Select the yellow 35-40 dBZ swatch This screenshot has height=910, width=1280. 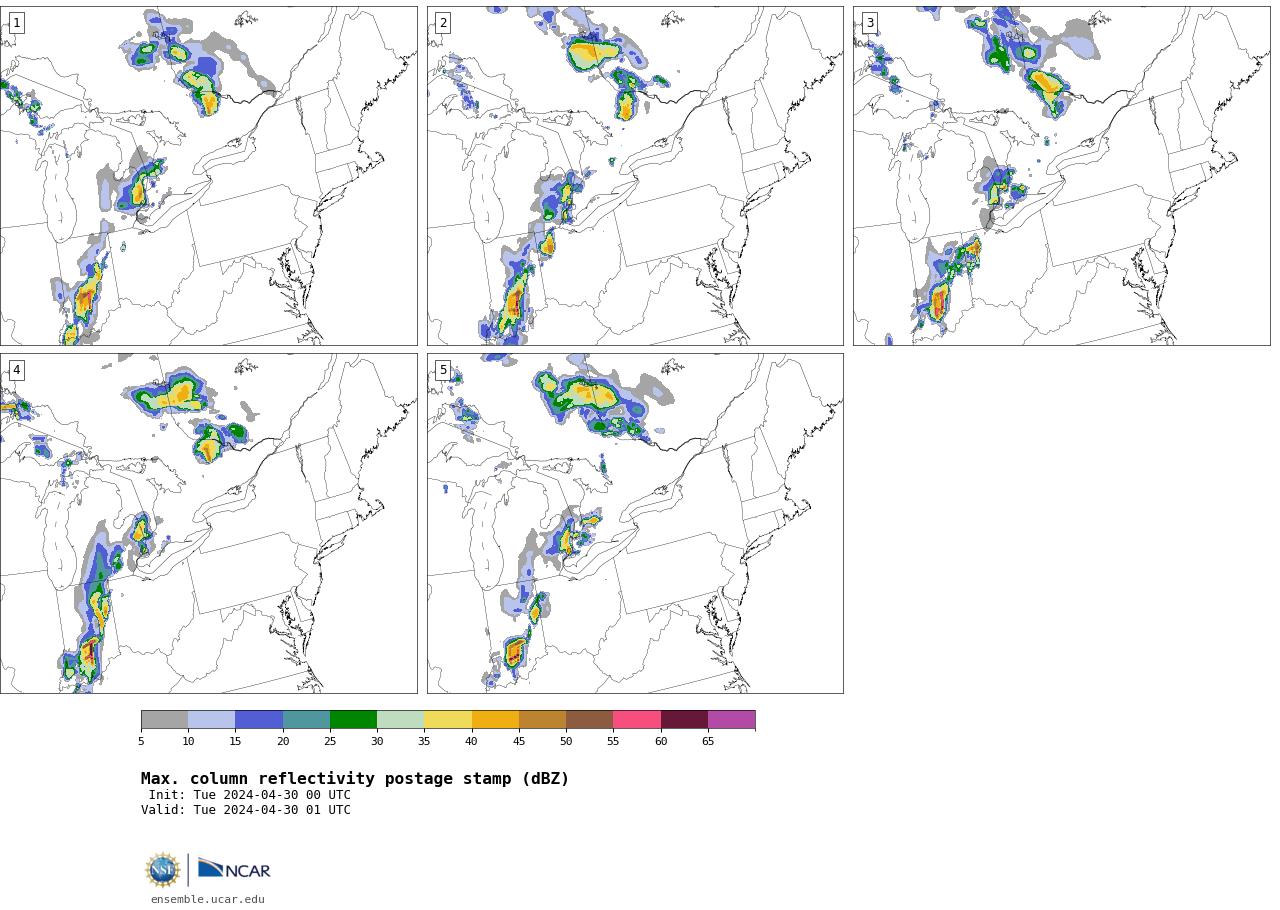tap(448, 720)
